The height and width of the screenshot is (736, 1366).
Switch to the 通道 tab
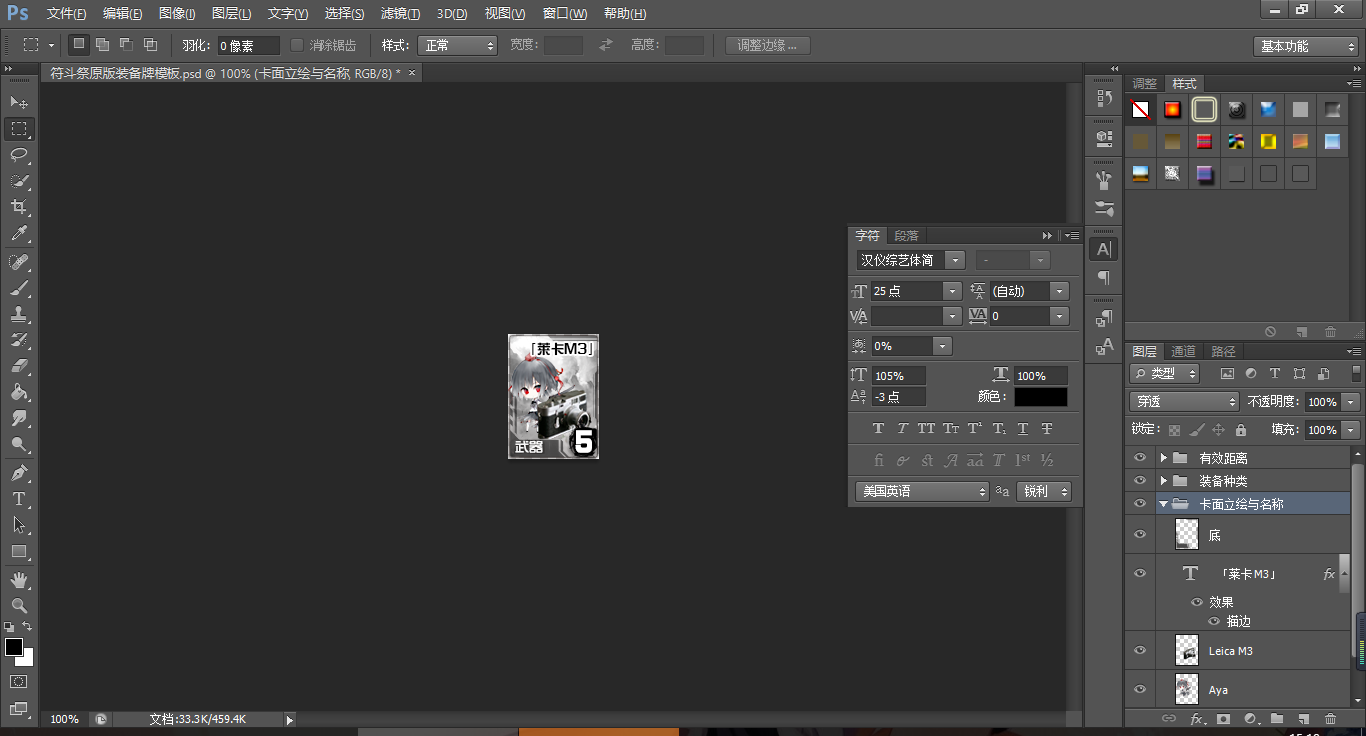coord(1184,351)
